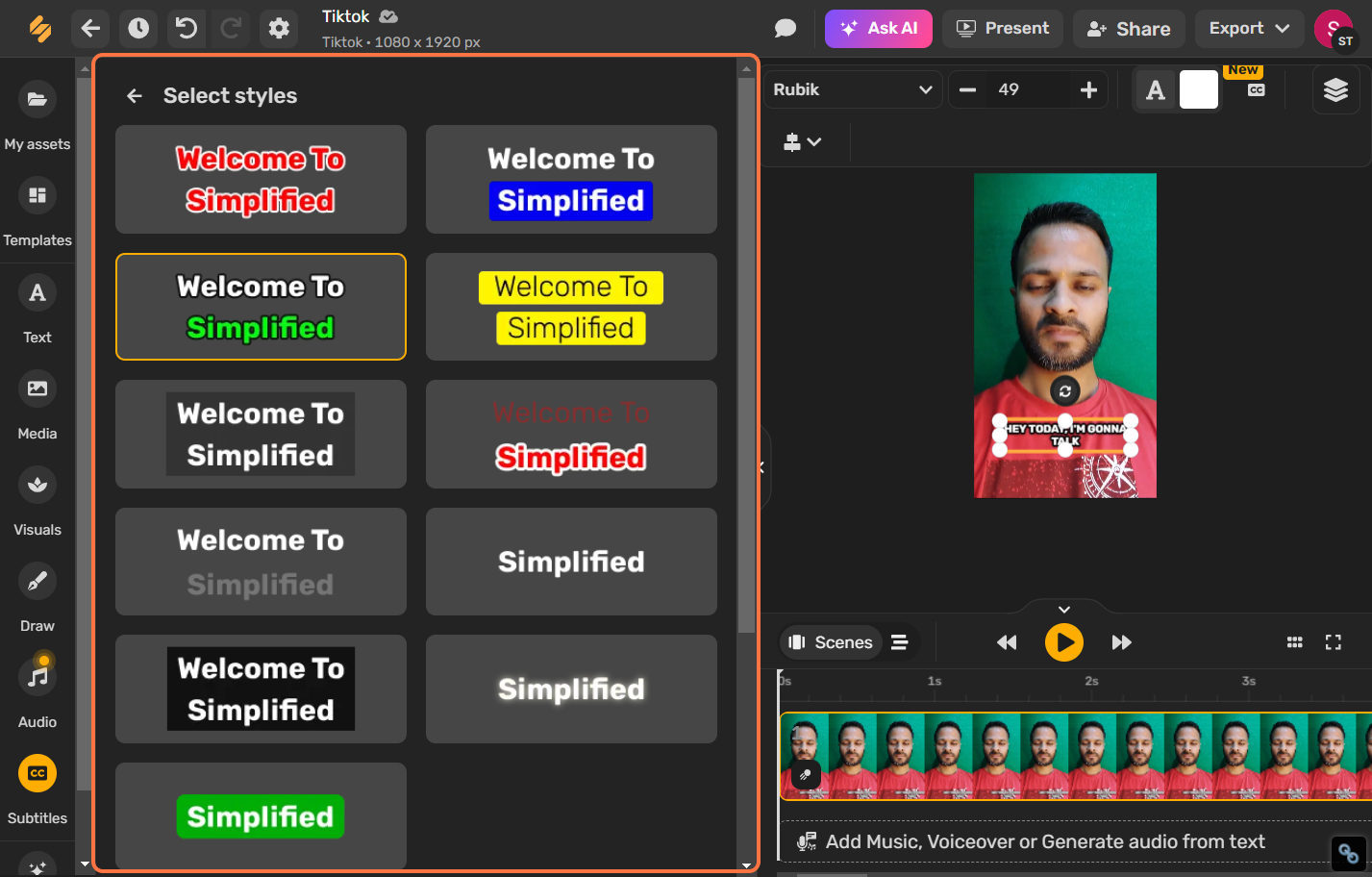The height and width of the screenshot is (877, 1372).
Task: Decrease font size with minus button
Action: coord(968,89)
